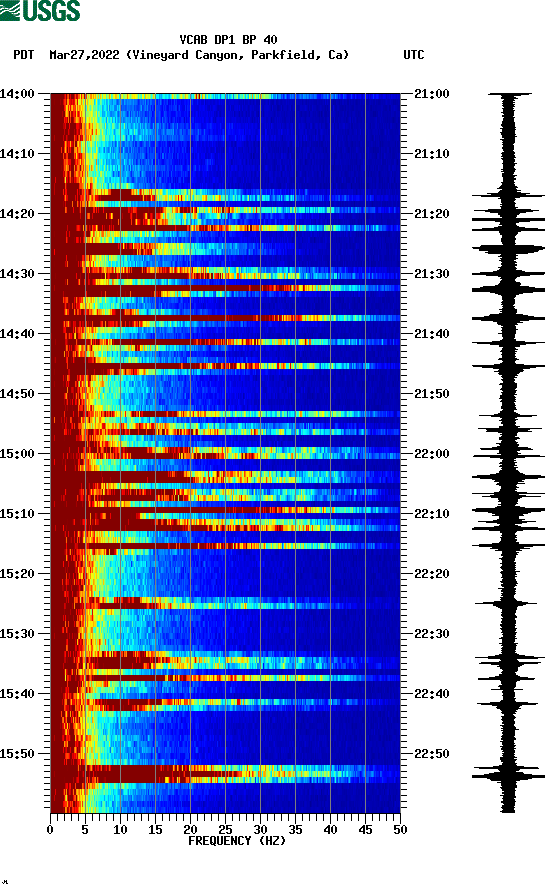Click the 45 Hz frequency tick label
The height and width of the screenshot is (893, 552).
365,830
